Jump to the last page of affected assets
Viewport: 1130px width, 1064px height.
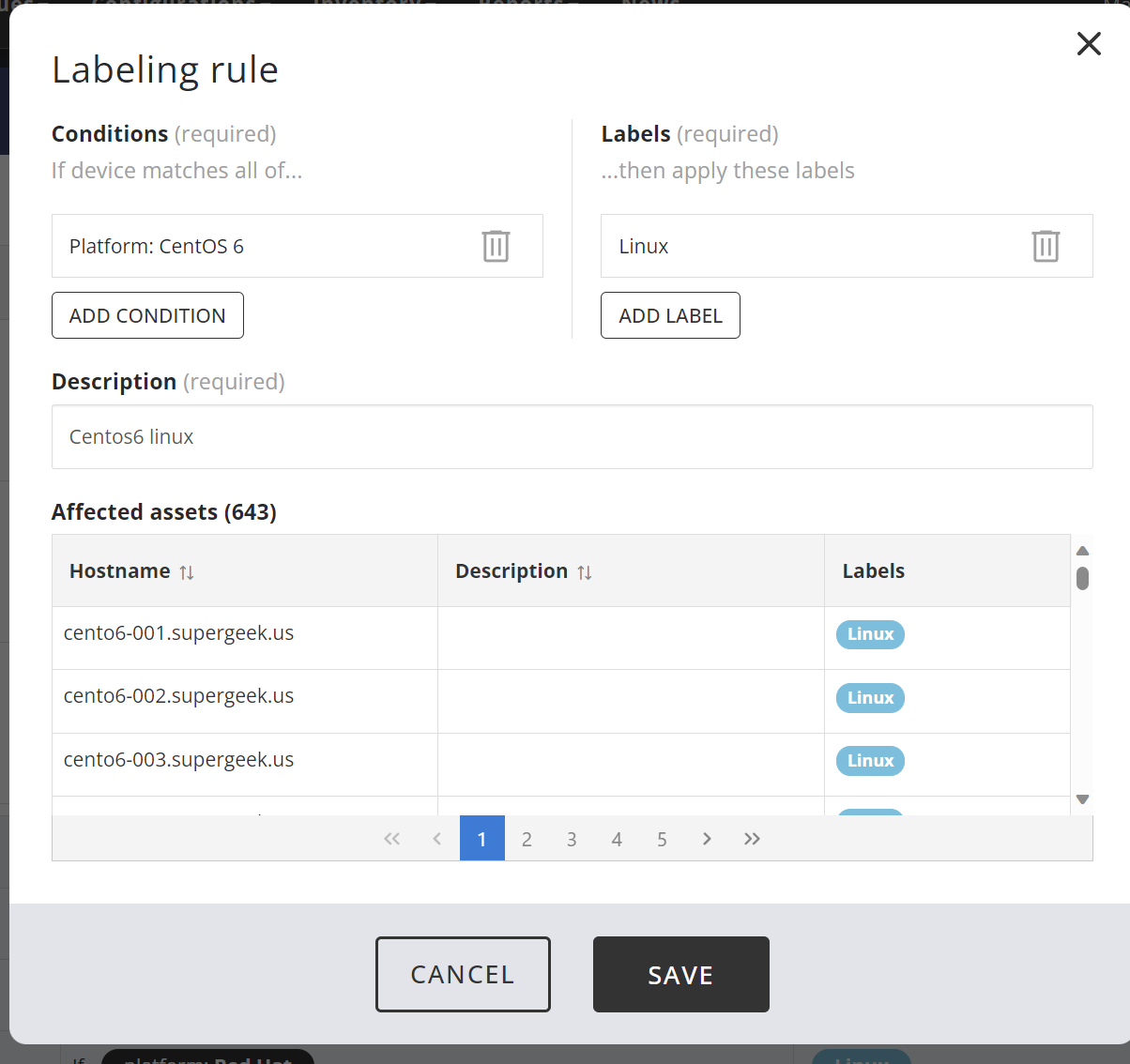(752, 838)
